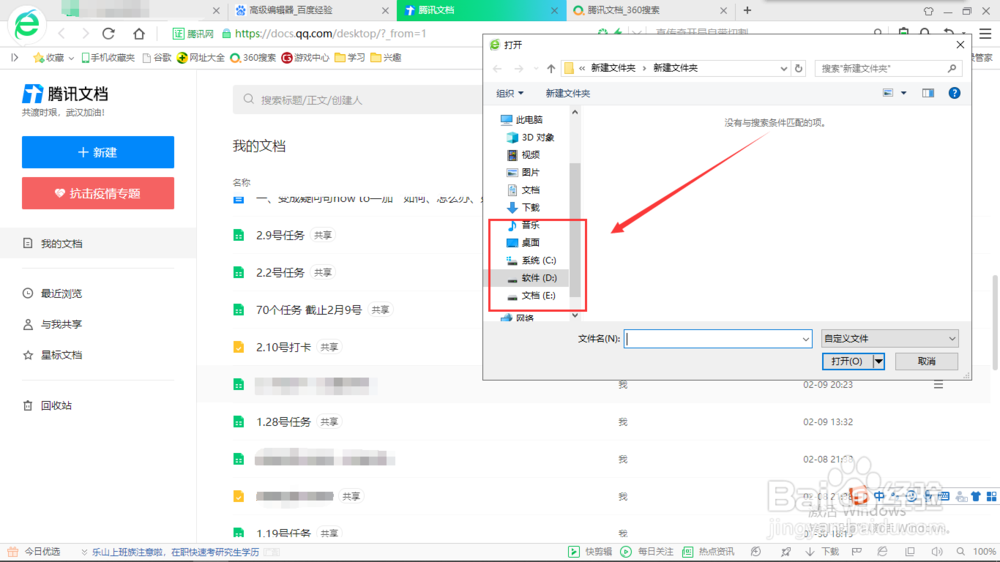The height and width of the screenshot is (562, 1000).
Task: Expand the 打开 button split arrow
Action: point(879,361)
